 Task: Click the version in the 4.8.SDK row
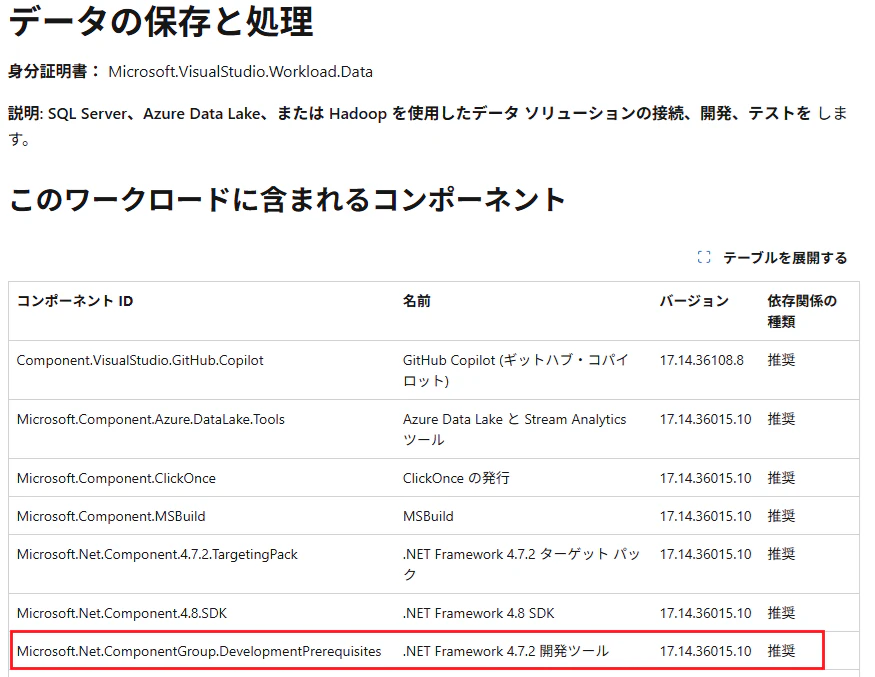[705, 614]
